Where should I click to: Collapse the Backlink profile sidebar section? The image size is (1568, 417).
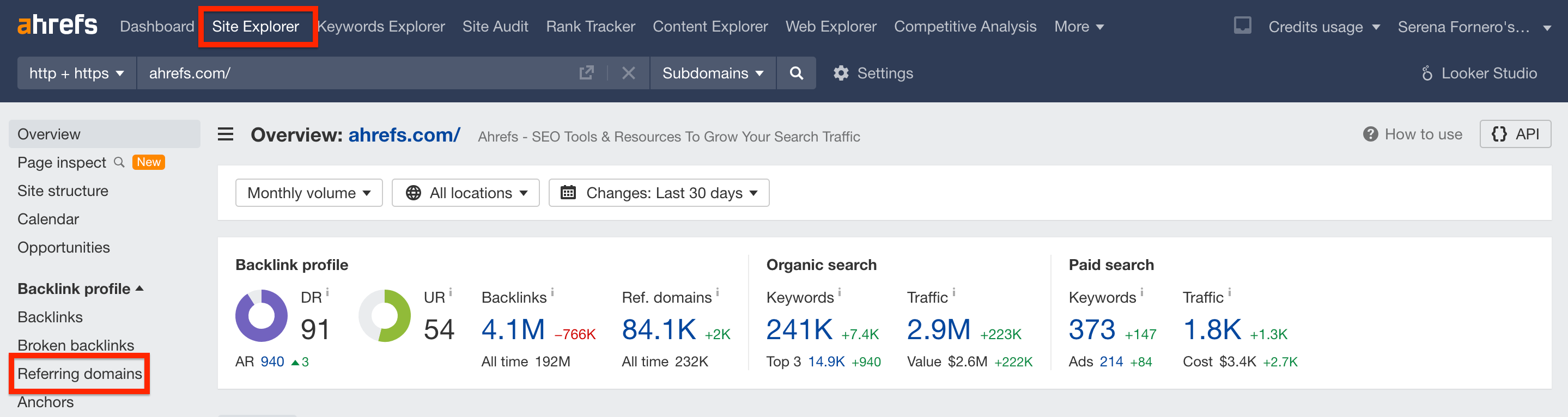coord(80,289)
